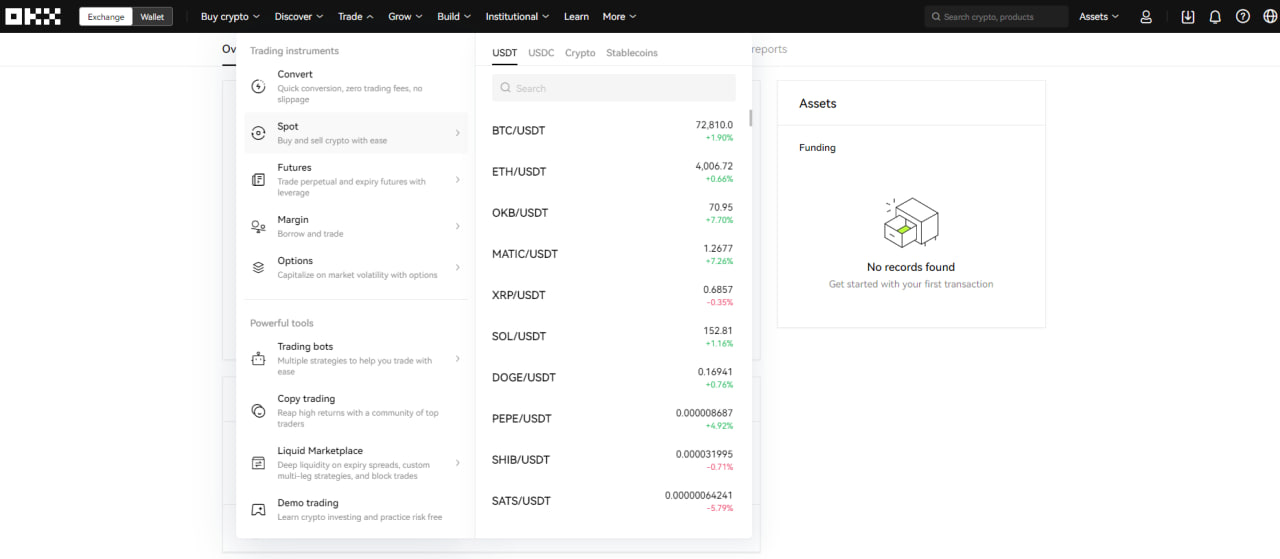Image resolution: width=1280 pixels, height=559 pixels.
Task: Open the XRP/USDT pair
Action: pyautogui.click(x=612, y=295)
